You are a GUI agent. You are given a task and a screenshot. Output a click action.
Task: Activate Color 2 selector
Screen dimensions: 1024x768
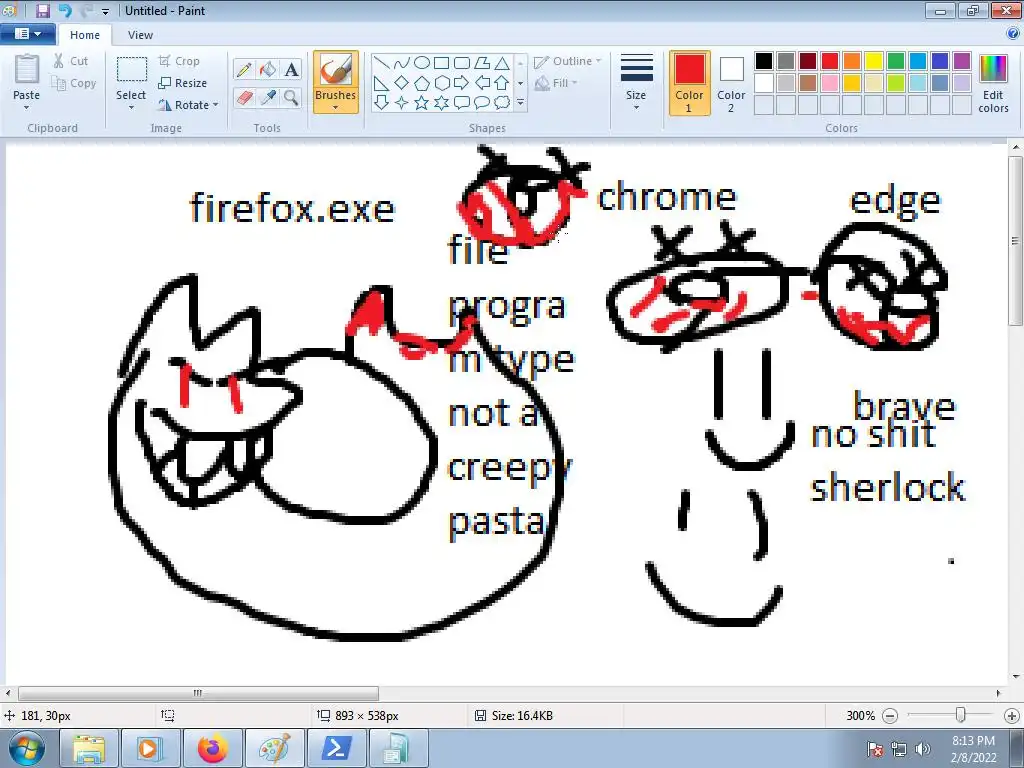tap(731, 84)
